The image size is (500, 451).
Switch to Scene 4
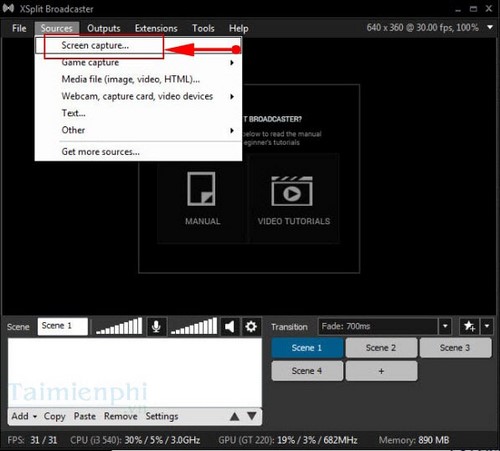pyautogui.click(x=307, y=371)
